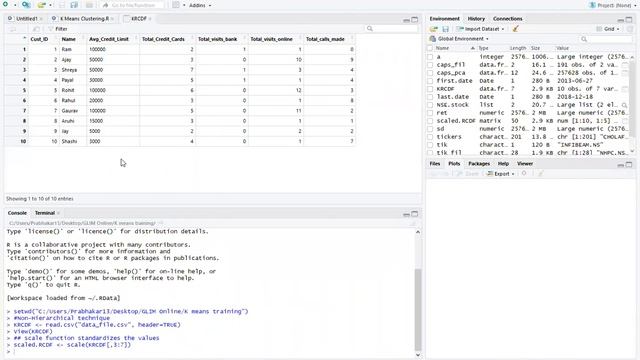
Task: Maximize the Plots pane
Action: [x=629, y=164]
